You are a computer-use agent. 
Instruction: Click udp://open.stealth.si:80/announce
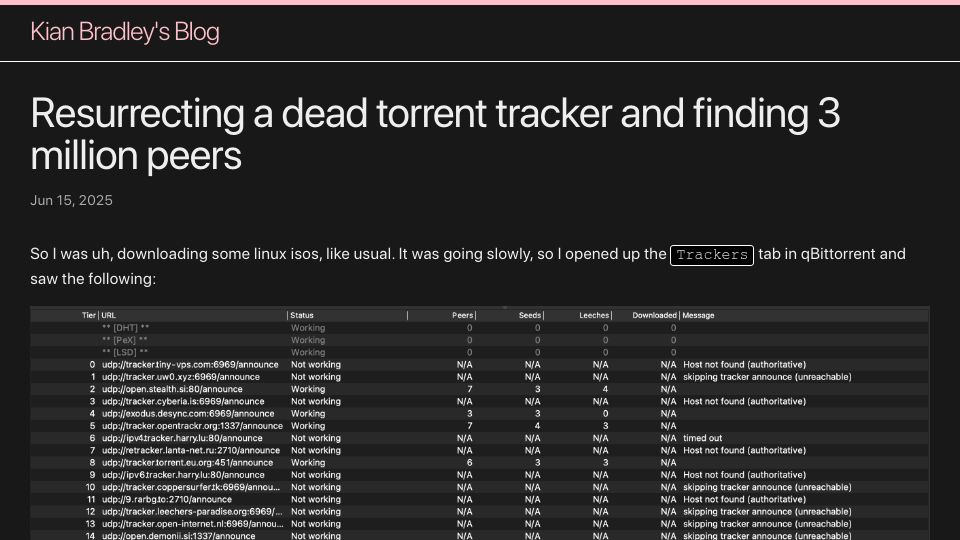click(x=172, y=389)
